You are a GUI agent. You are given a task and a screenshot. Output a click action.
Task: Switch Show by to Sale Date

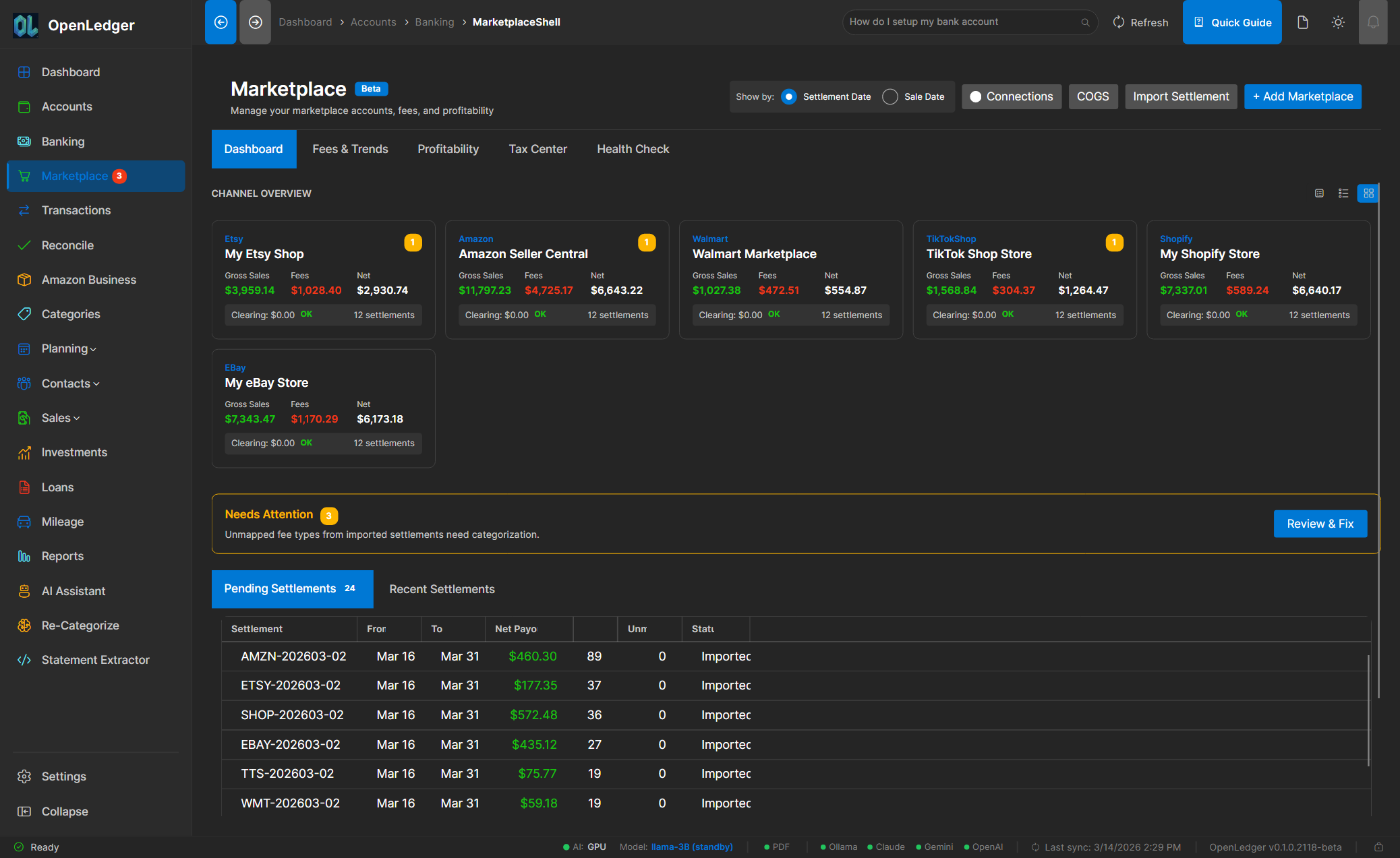[890, 96]
